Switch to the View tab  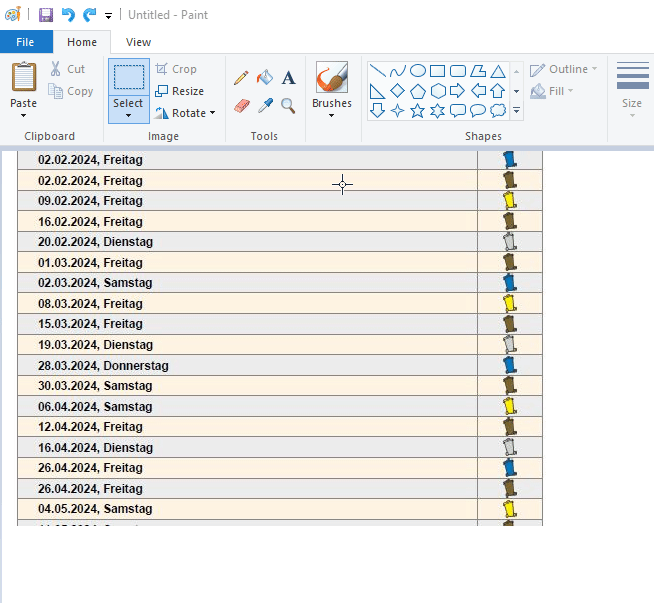pyautogui.click(x=138, y=42)
